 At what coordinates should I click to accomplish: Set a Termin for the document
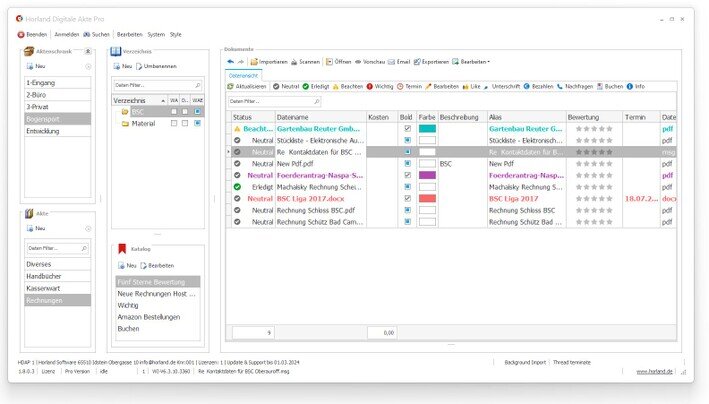(x=409, y=86)
